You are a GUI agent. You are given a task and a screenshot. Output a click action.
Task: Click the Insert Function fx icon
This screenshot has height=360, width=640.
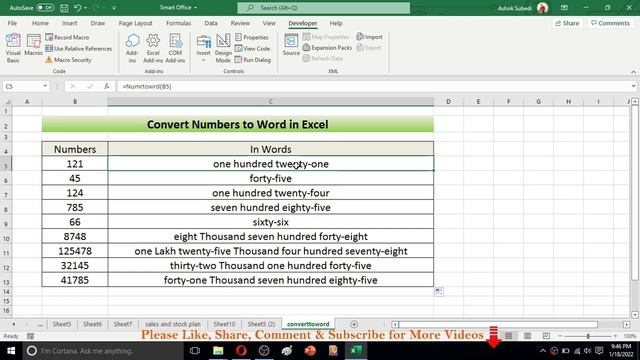click(x=107, y=86)
